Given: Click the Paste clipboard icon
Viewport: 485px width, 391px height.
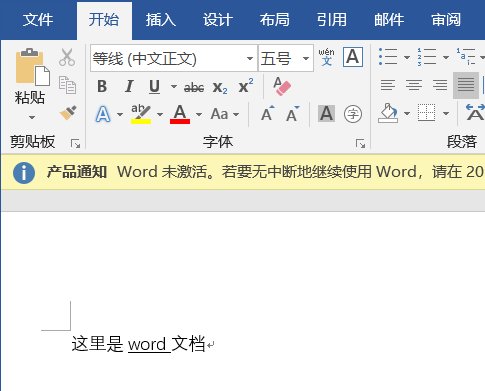Looking at the screenshot, I should (33, 67).
